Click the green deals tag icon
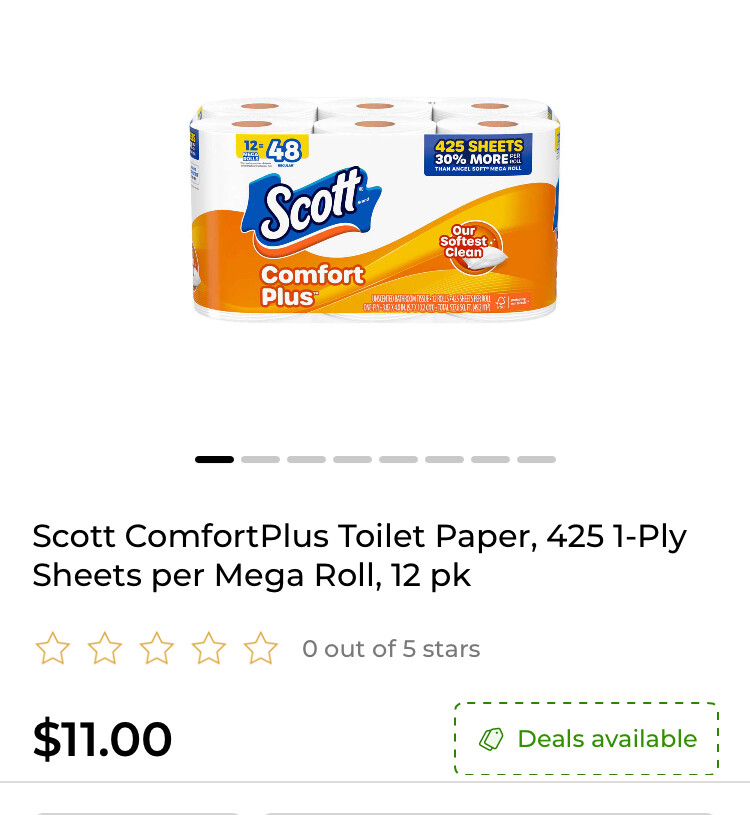This screenshot has height=815, width=750. pos(491,739)
